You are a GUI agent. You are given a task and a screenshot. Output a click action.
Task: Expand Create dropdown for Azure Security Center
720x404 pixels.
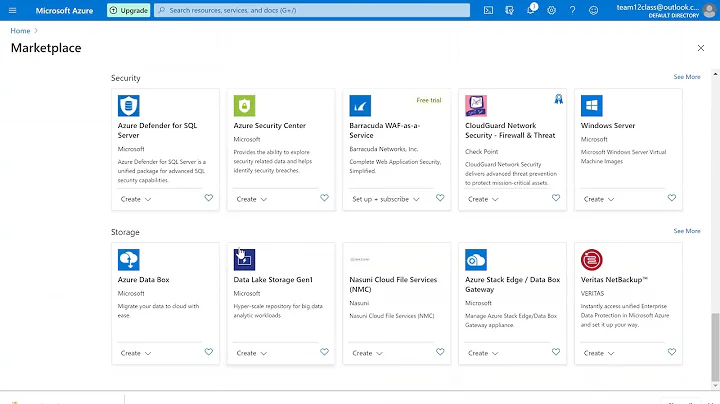252,199
